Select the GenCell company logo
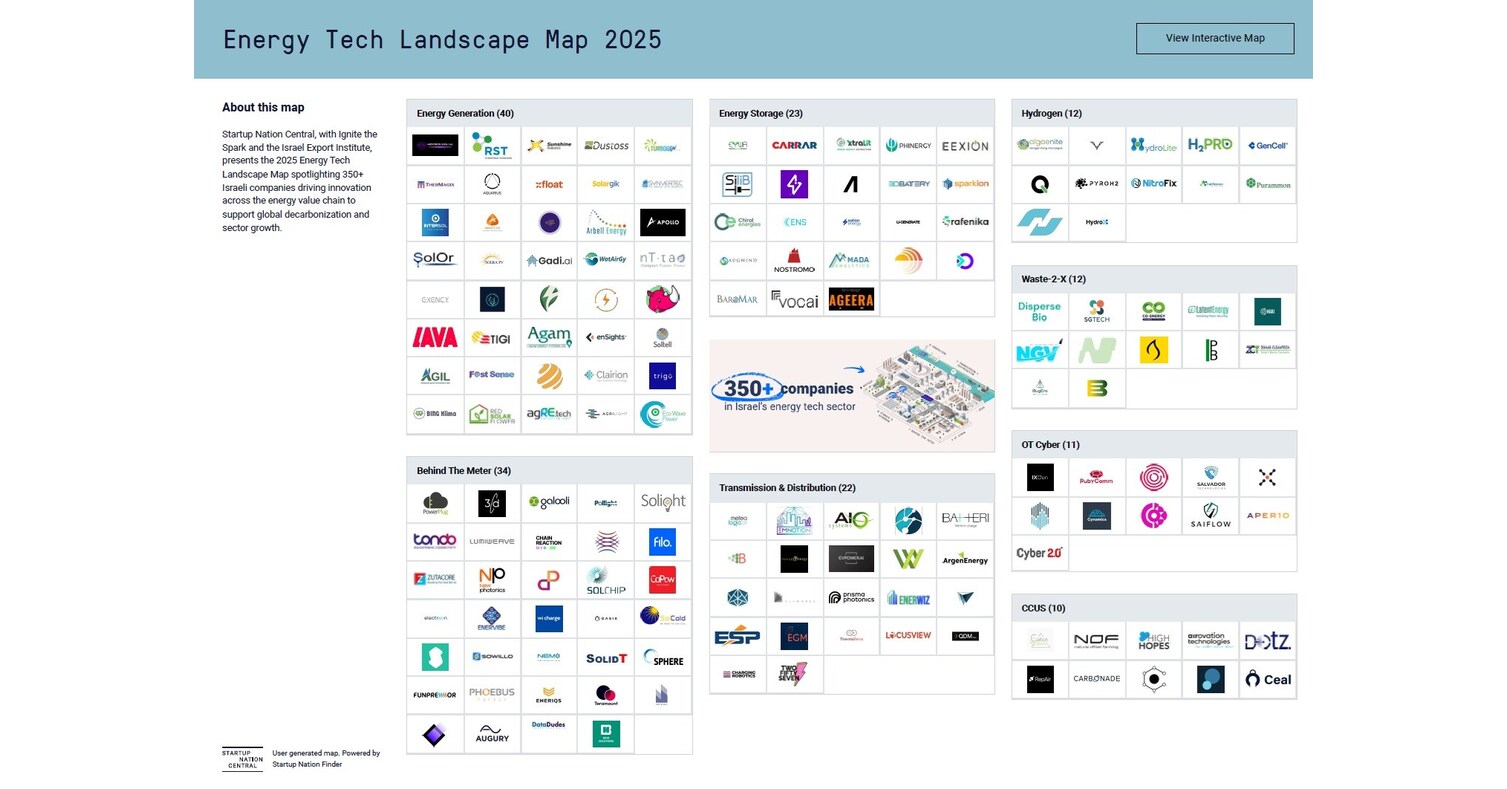 tap(1267, 145)
